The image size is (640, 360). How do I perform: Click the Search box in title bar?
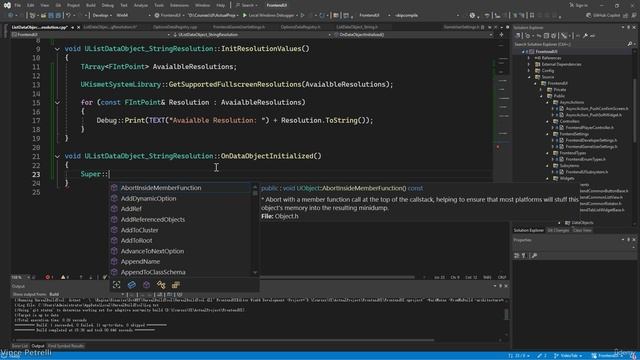247,5
